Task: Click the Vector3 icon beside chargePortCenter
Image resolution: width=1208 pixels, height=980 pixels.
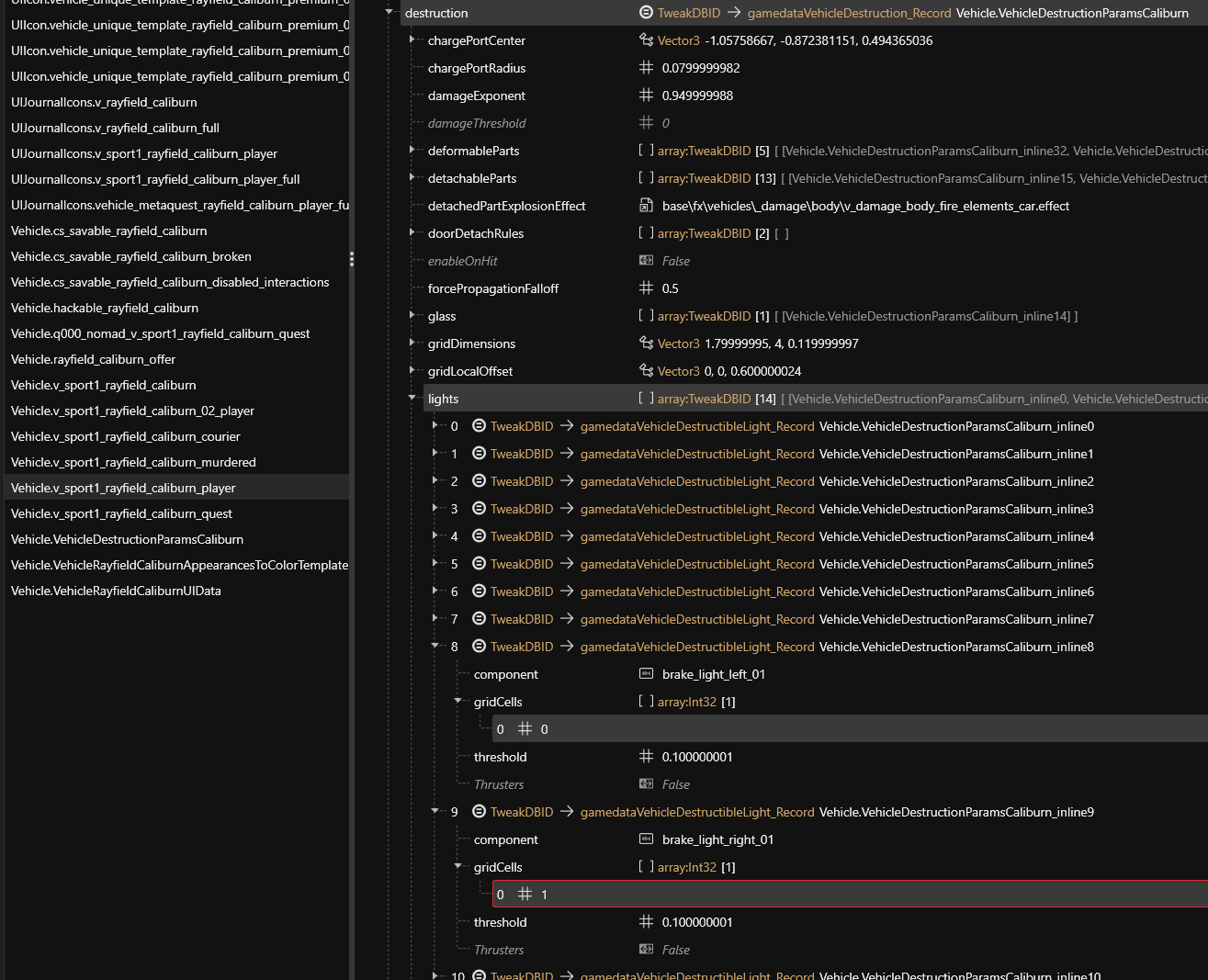Action: click(x=646, y=40)
